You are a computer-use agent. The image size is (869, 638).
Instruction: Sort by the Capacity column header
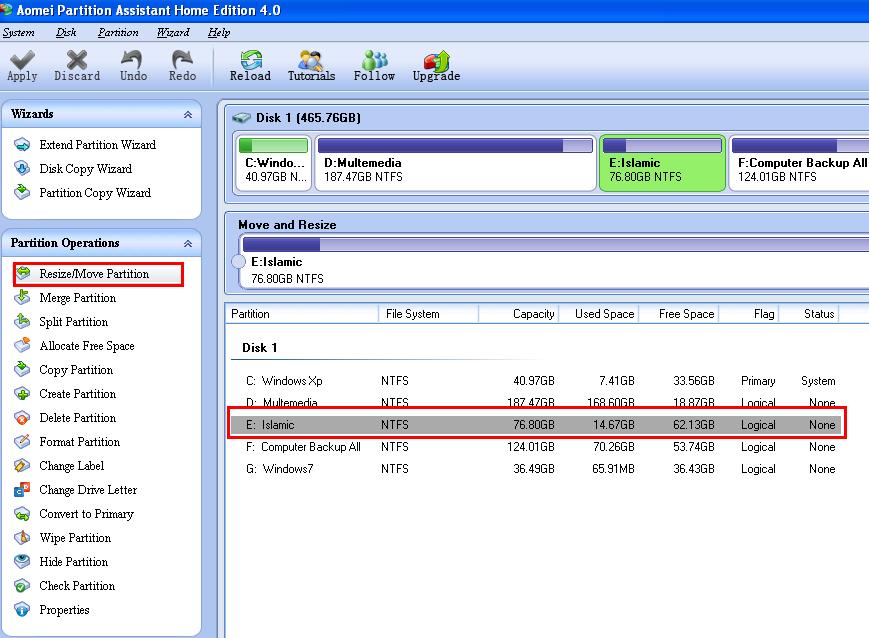(518, 314)
